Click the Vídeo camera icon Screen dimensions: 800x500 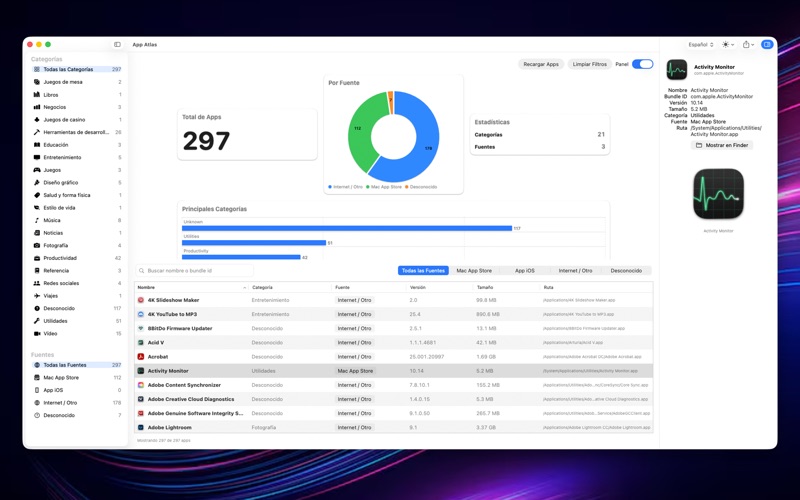[37, 334]
